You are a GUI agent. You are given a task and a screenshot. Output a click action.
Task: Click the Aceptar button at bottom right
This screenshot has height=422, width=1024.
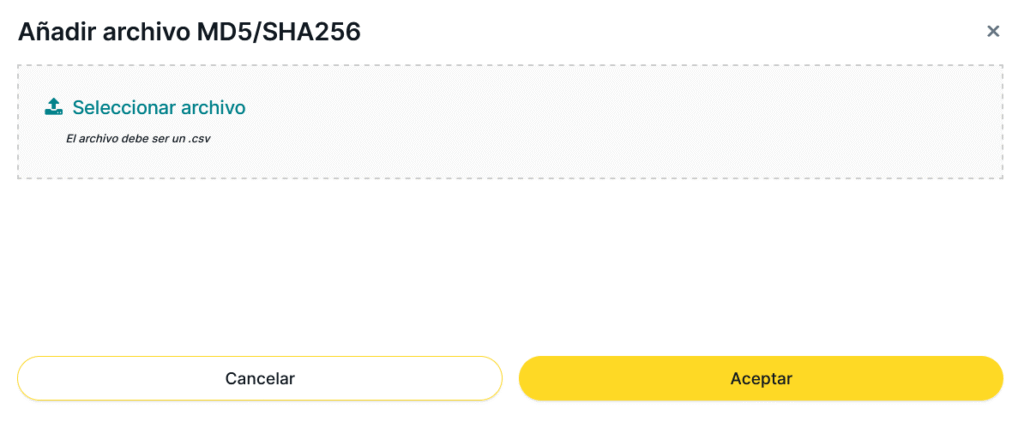click(x=760, y=379)
